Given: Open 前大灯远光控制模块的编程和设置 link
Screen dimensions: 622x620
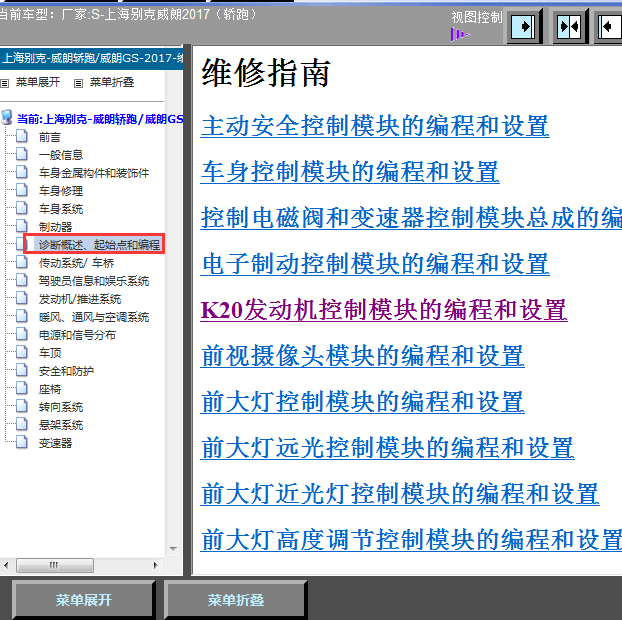Looking at the screenshot, I should click(x=388, y=448).
